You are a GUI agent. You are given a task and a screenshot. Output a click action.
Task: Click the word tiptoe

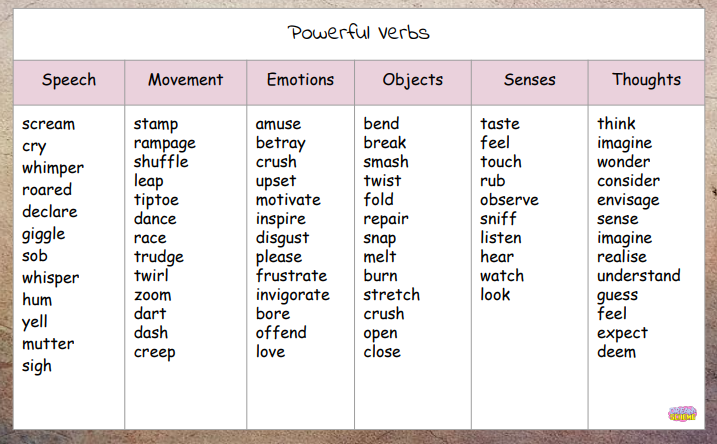[155, 200]
